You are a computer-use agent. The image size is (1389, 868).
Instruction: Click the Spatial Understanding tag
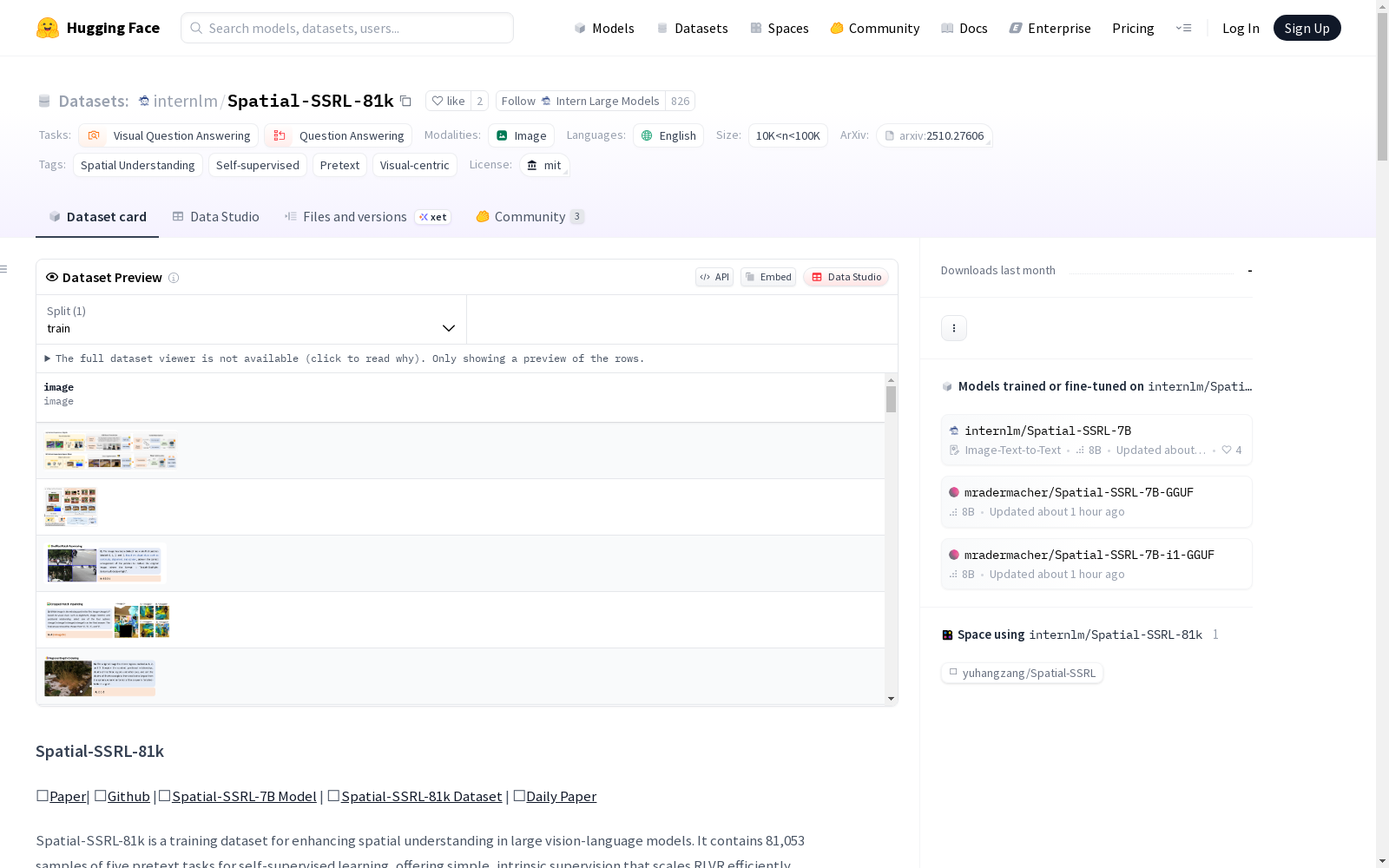point(138,165)
